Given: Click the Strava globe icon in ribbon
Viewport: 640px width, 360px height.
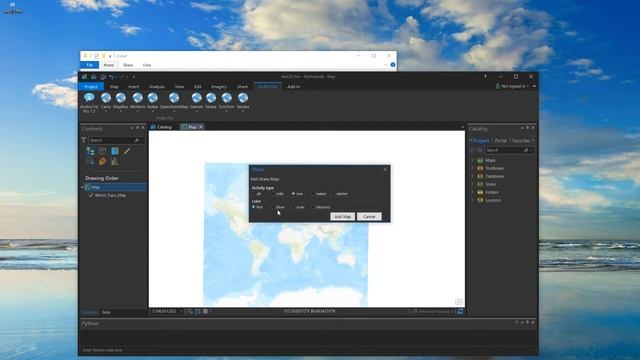Looking at the screenshot, I should (211, 98).
